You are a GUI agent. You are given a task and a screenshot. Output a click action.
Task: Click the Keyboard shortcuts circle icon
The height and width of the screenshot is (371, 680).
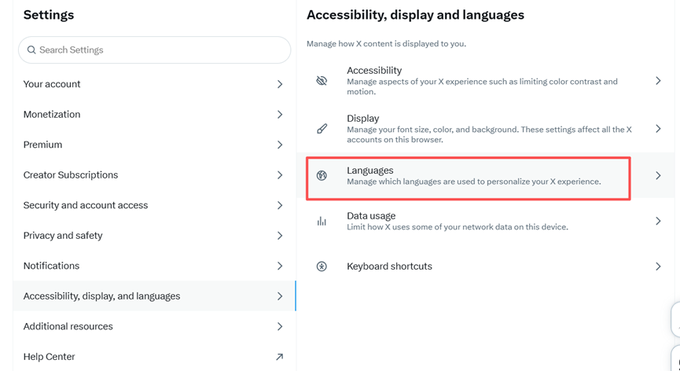321,266
